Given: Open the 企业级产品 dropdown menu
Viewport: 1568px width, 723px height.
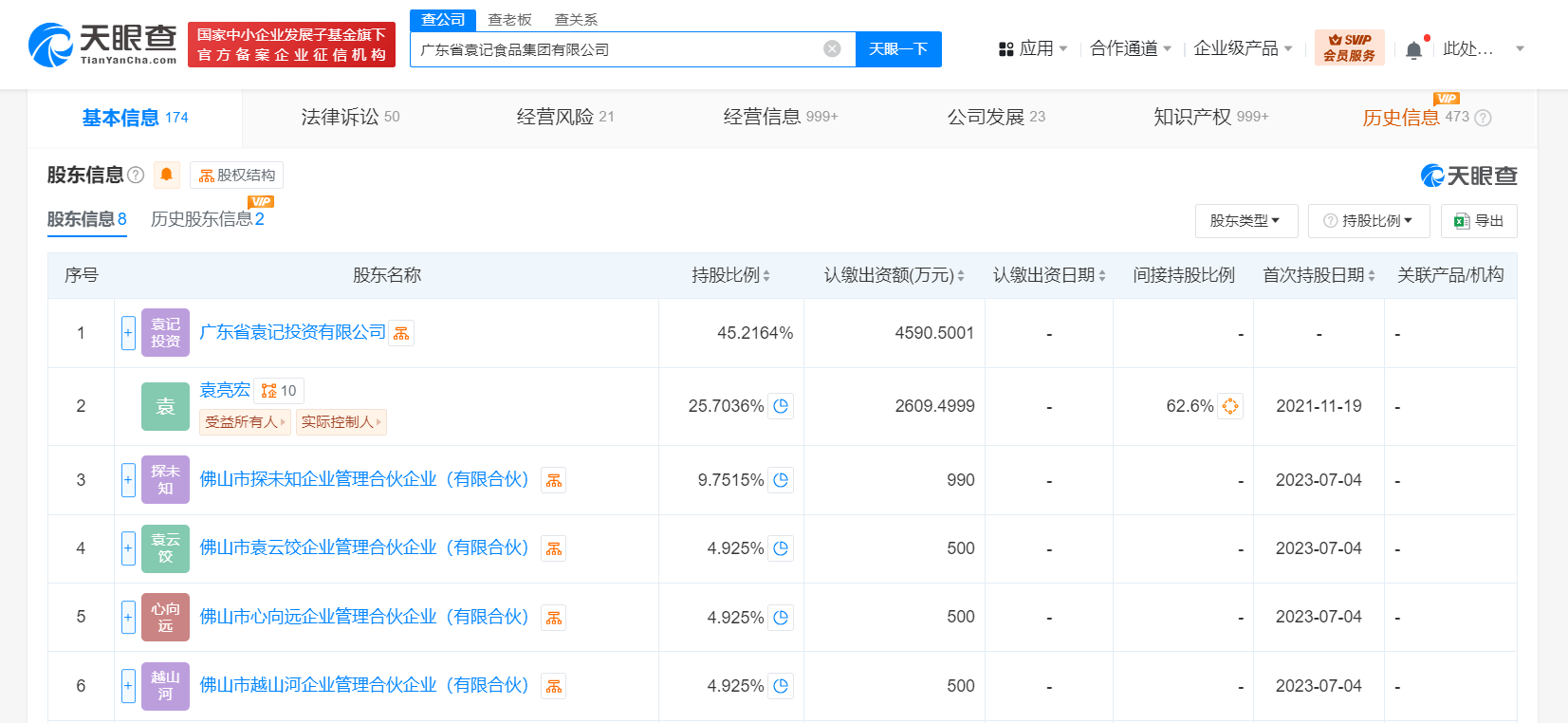Looking at the screenshot, I should coord(1243,48).
